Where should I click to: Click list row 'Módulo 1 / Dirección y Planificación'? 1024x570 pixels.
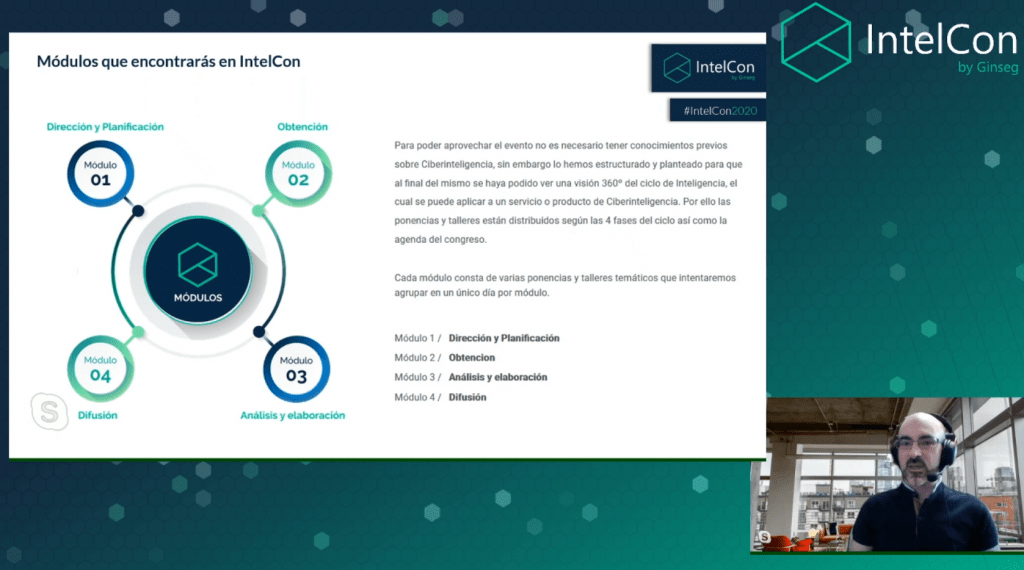(477, 338)
